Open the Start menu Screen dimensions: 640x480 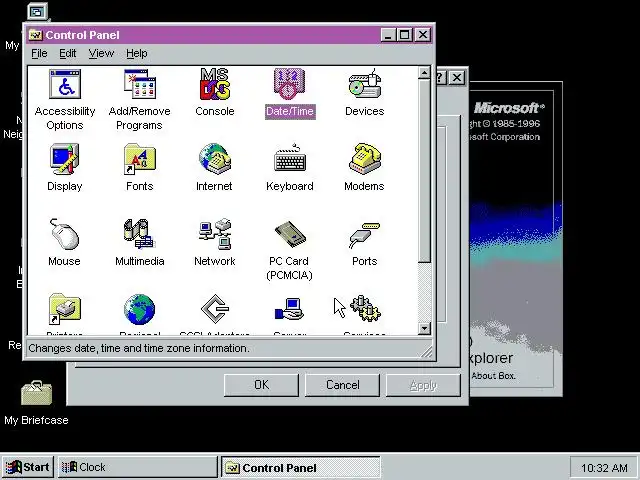pyautogui.click(x=28, y=467)
